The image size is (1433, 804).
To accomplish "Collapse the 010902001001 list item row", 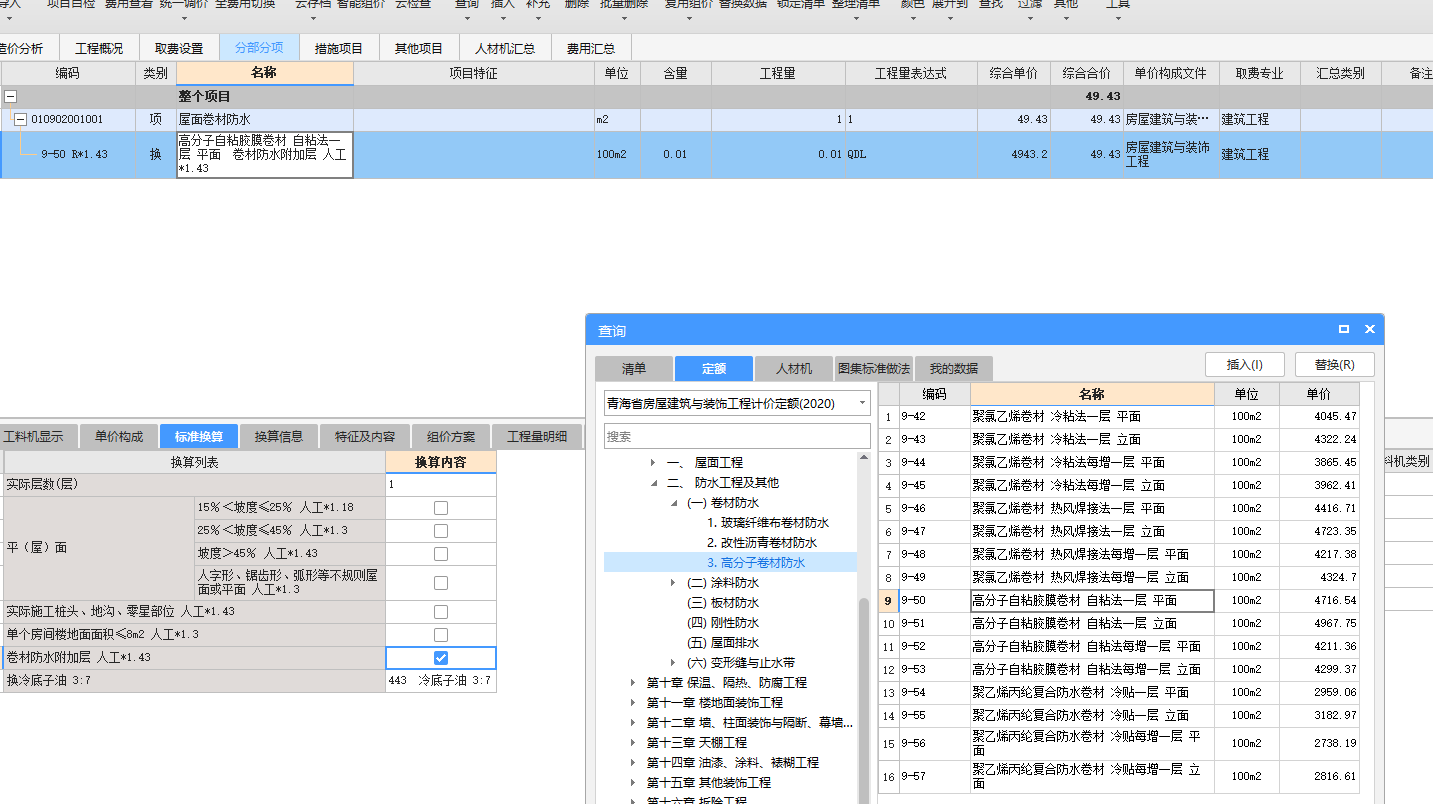I will (20, 119).
